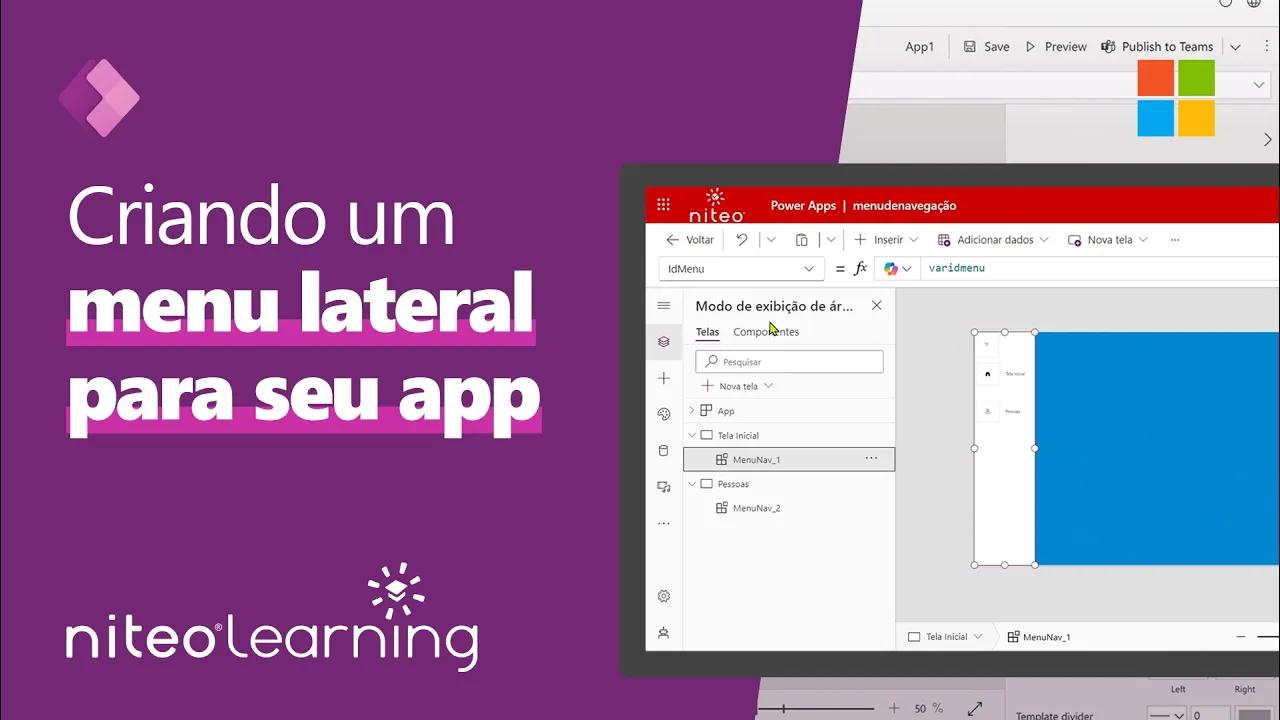Expand the Publish to Teams chevron

[1236, 47]
